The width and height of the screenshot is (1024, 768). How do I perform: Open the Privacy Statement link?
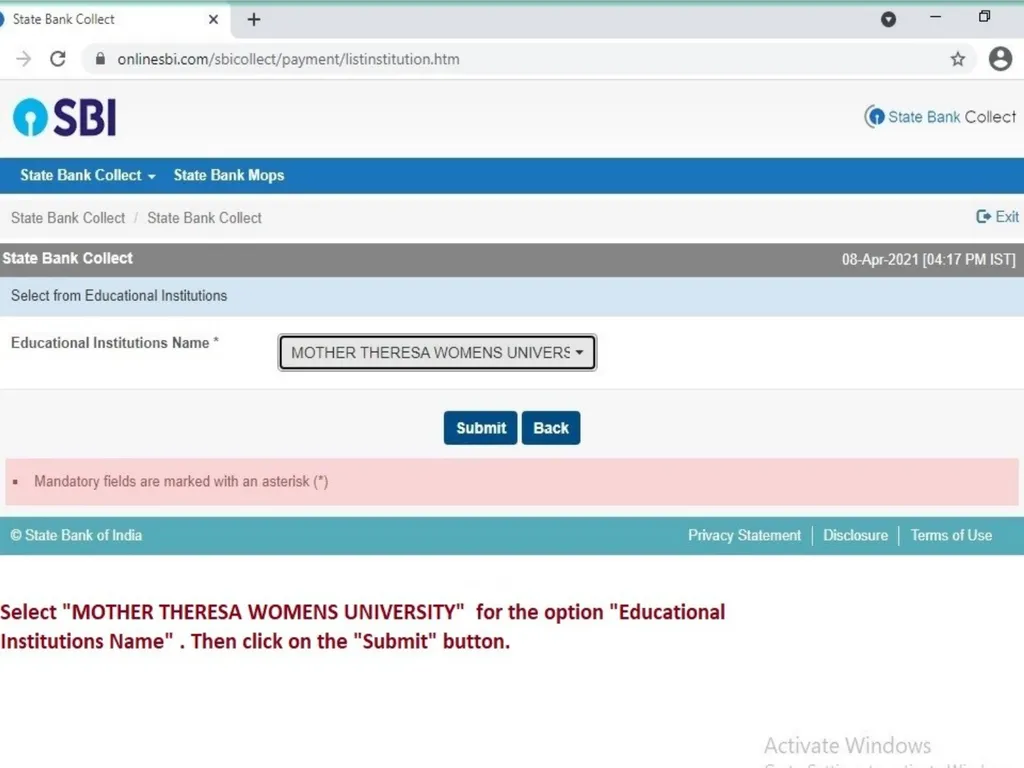click(x=744, y=536)
